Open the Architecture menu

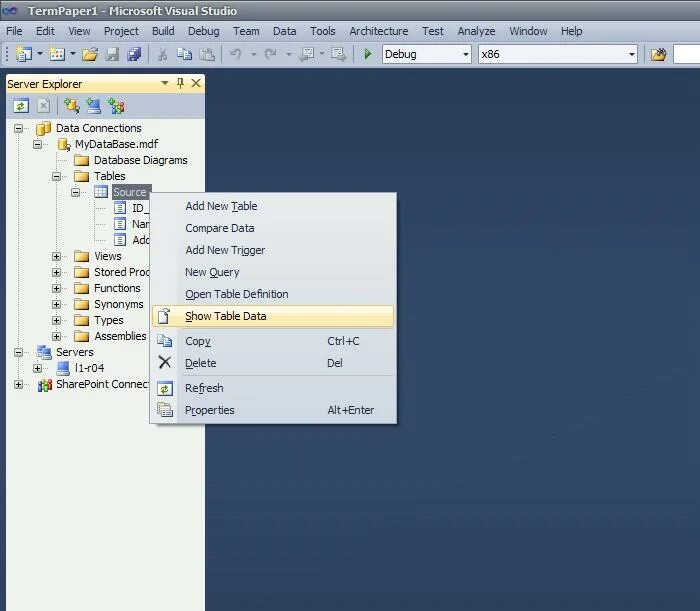click(x=379, y=31)
